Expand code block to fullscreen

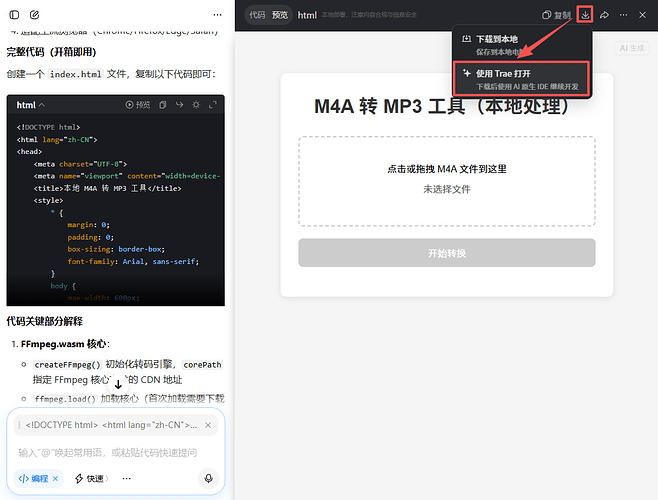point(212,105)
